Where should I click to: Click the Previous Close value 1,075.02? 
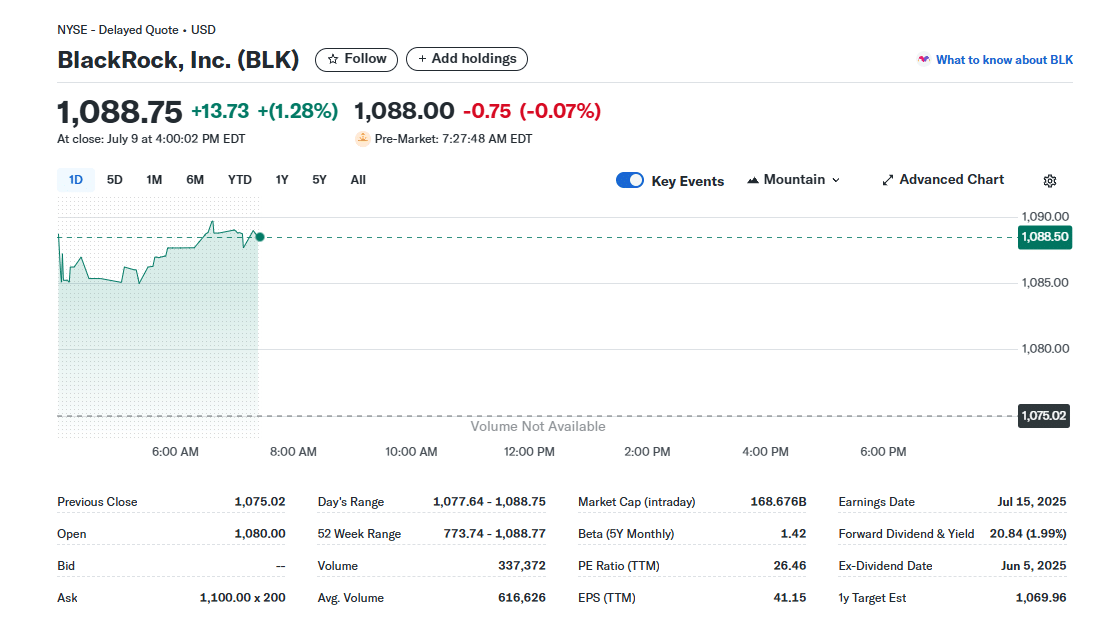(260, 502)
